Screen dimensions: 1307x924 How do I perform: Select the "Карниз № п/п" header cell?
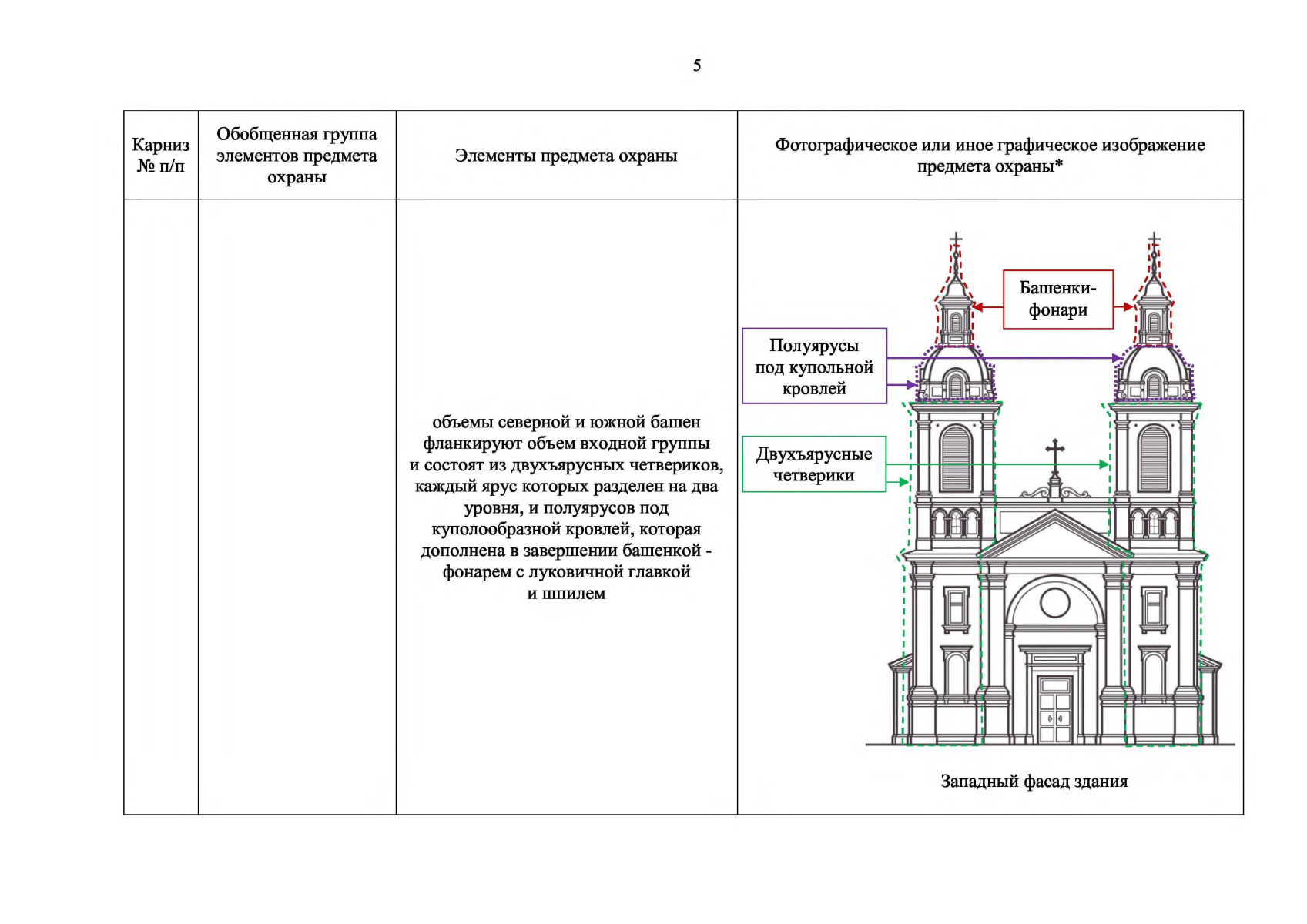point(161,156)
